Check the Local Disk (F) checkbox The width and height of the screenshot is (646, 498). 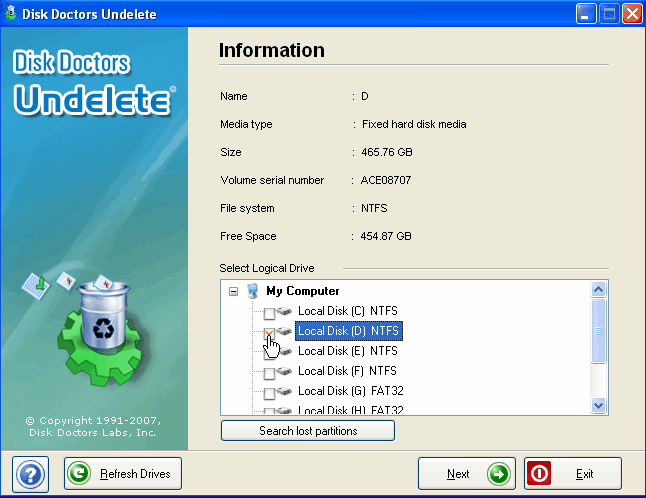click(x=269, y=374)
